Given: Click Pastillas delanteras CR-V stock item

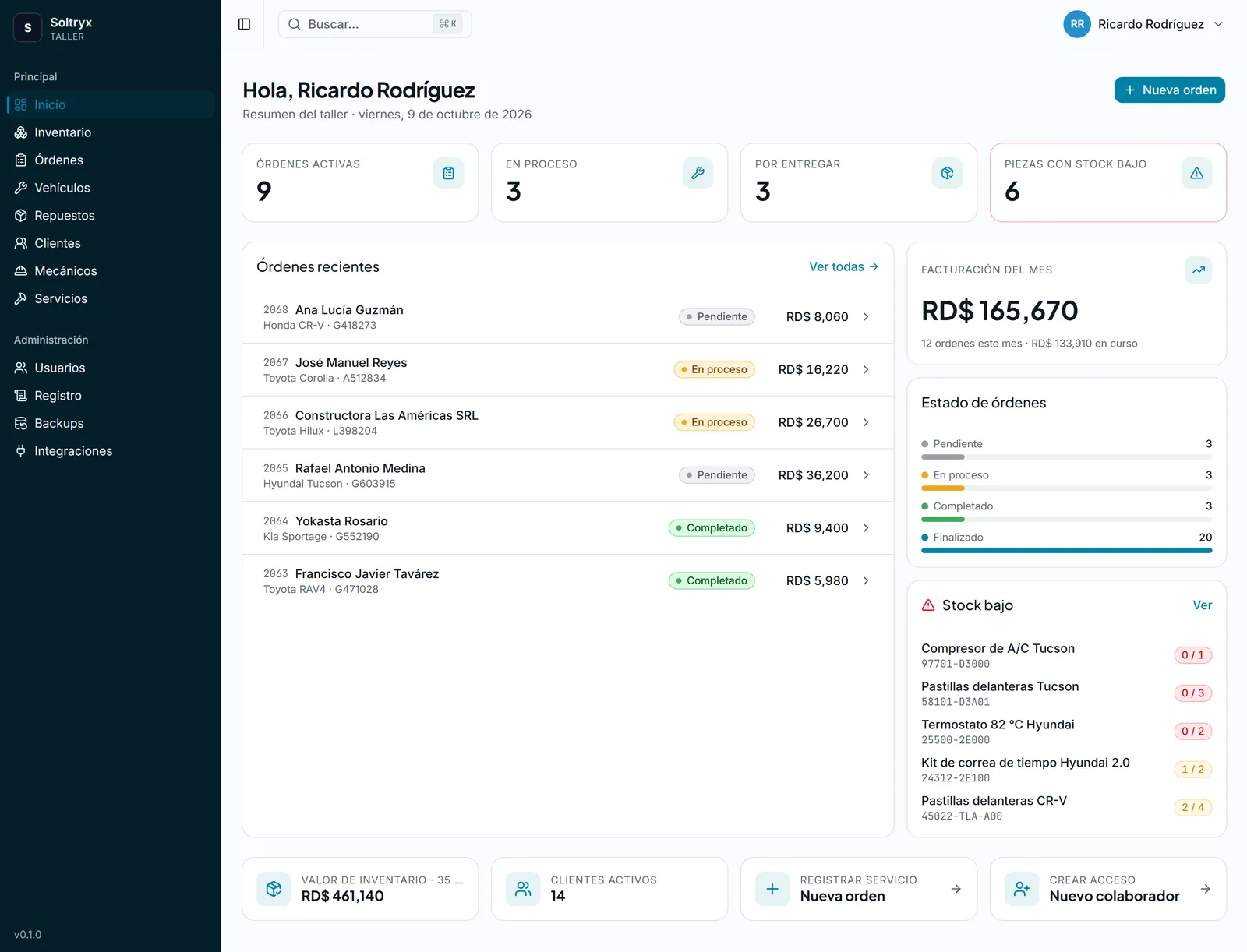Looking at the screenshot, I should [x=1066, y=808].
